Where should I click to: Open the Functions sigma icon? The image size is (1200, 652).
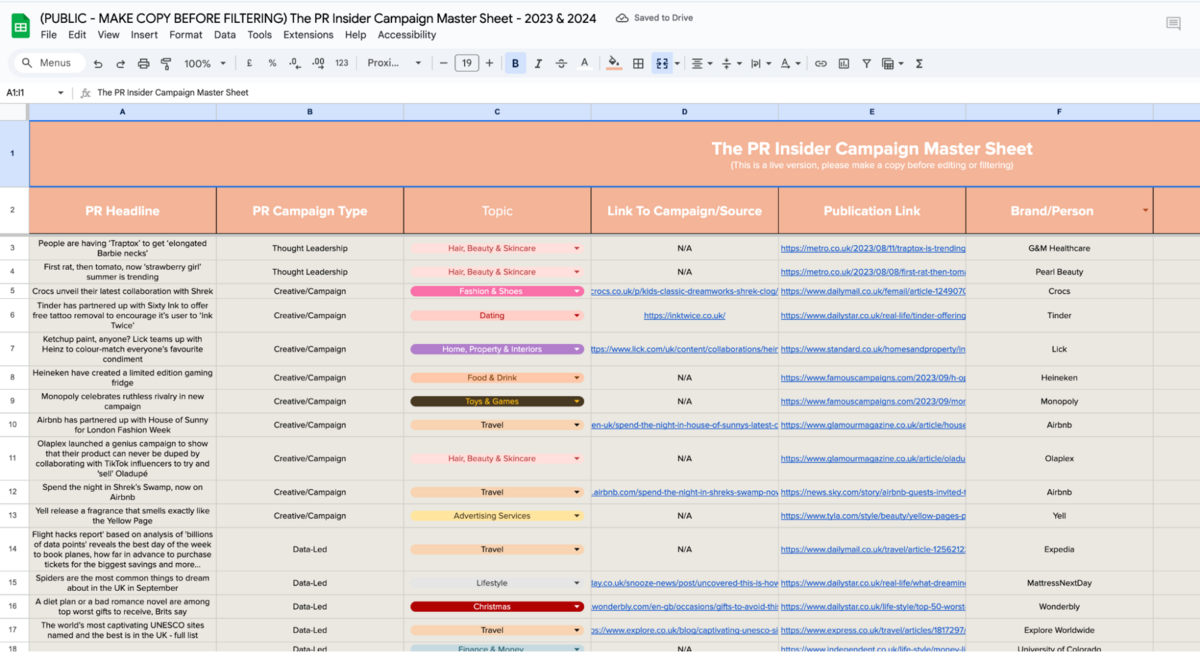click(x=919, y=63)
